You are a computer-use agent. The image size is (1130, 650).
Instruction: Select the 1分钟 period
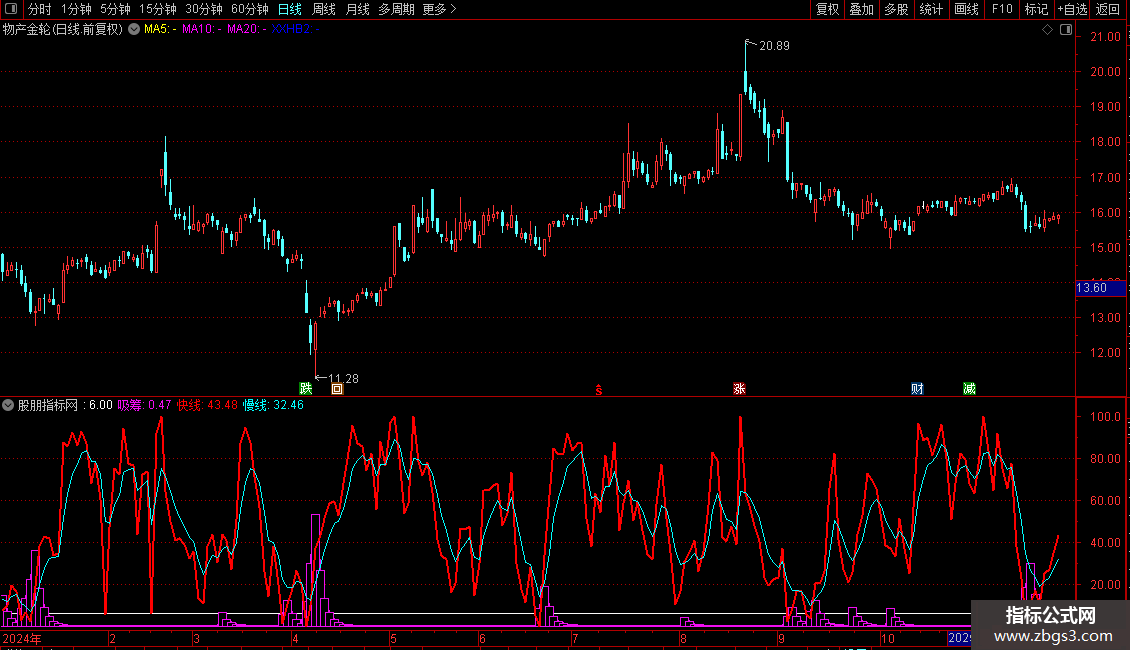[76, 9]
